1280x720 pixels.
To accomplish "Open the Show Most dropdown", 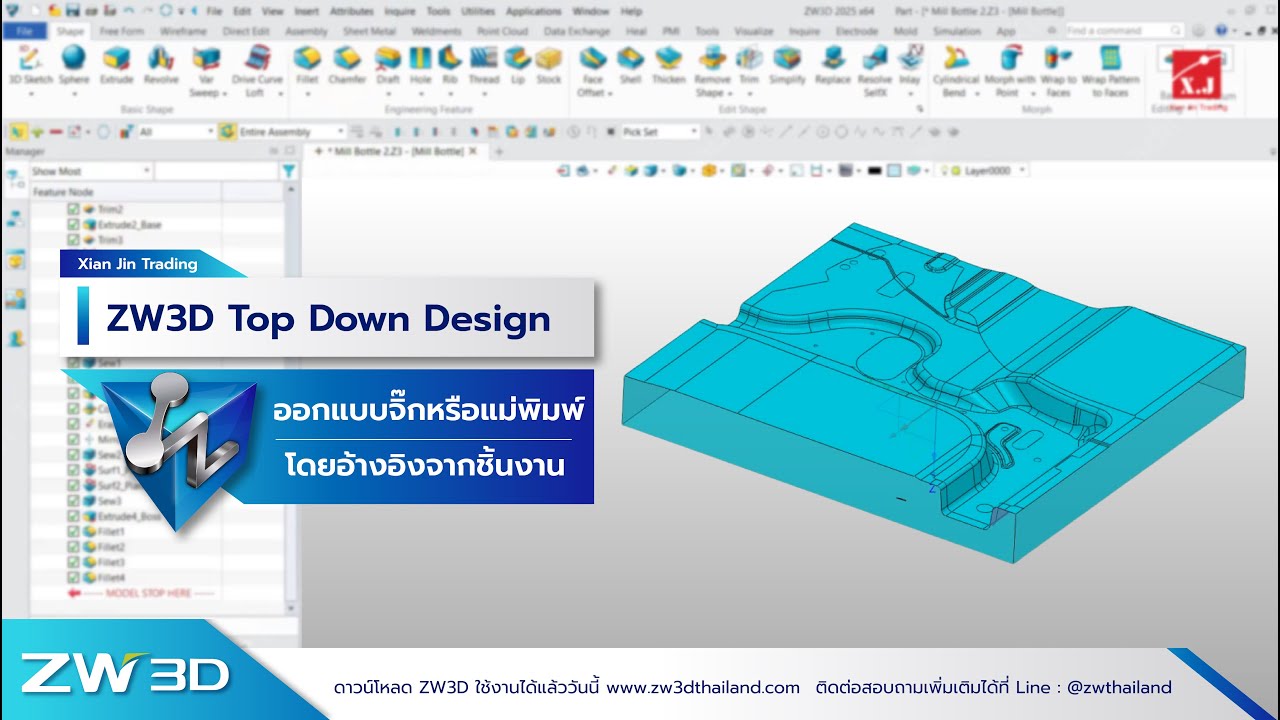I will 91,172.
